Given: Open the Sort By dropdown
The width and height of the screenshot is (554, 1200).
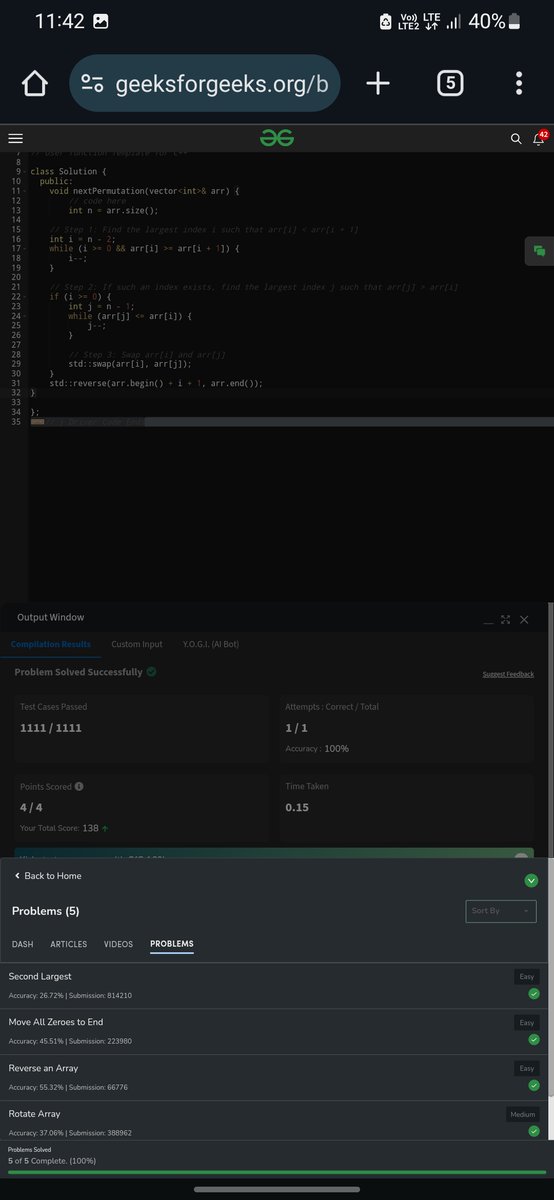Looking at the screenshot, I should pyautogui.click(x=501, y=911).
